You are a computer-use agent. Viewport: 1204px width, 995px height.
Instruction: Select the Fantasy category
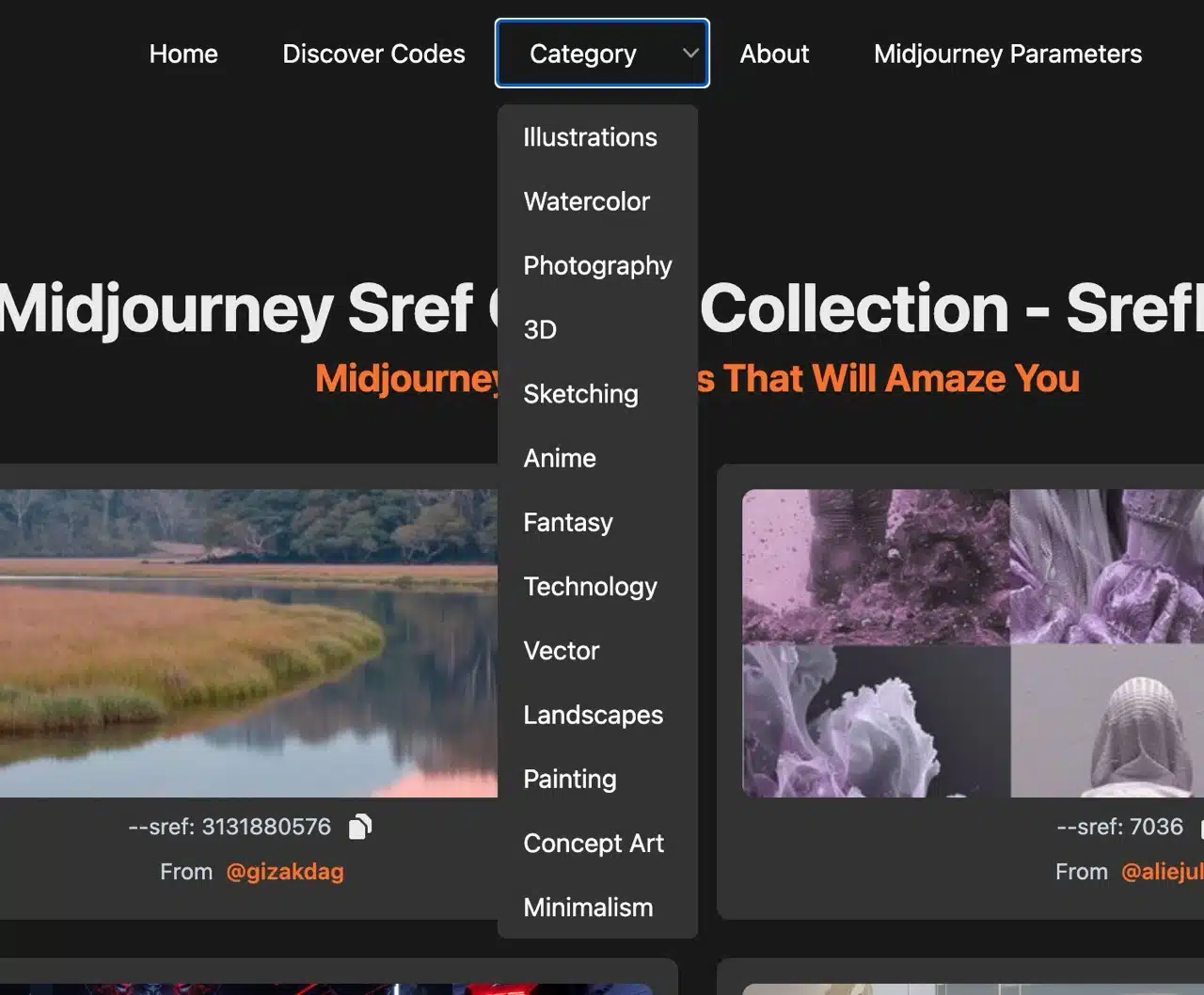coord(567,522)
